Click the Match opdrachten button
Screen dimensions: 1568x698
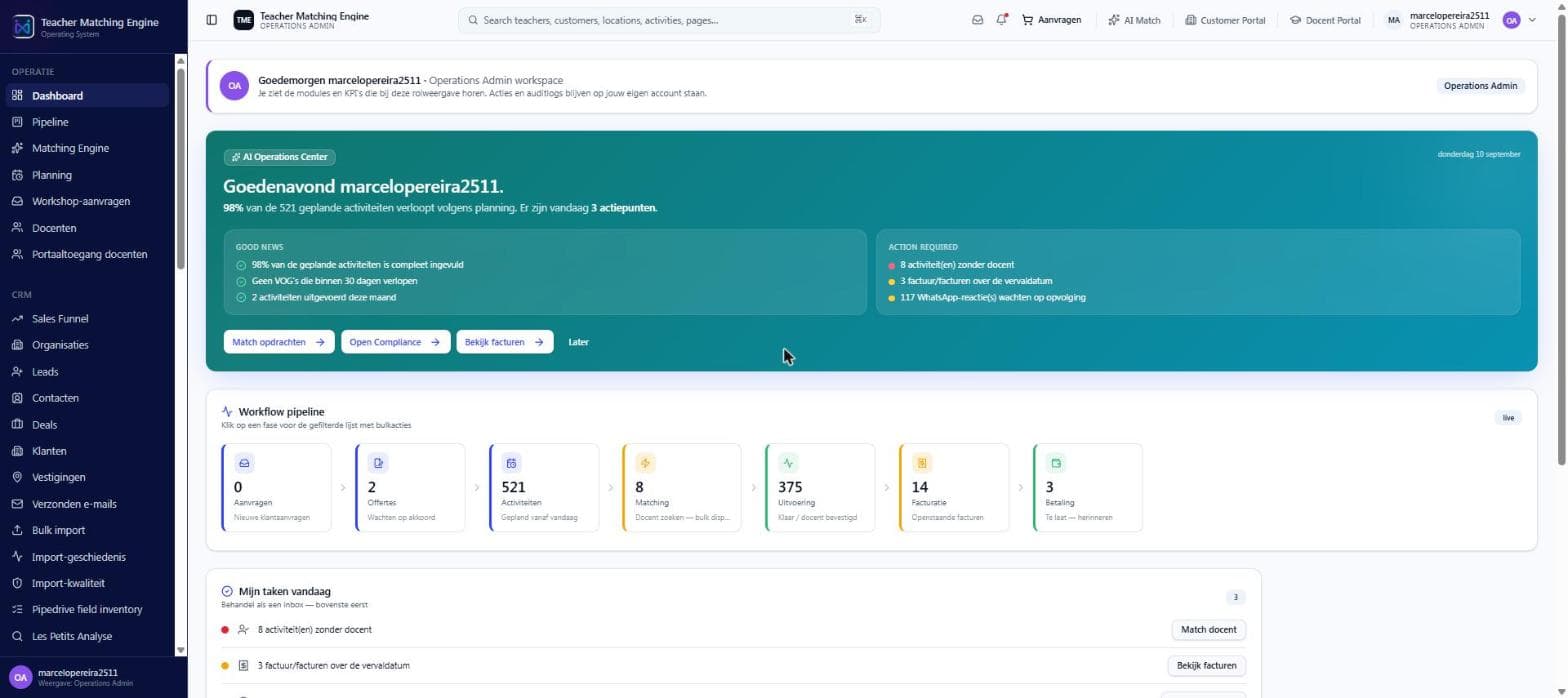pos(279,342)
